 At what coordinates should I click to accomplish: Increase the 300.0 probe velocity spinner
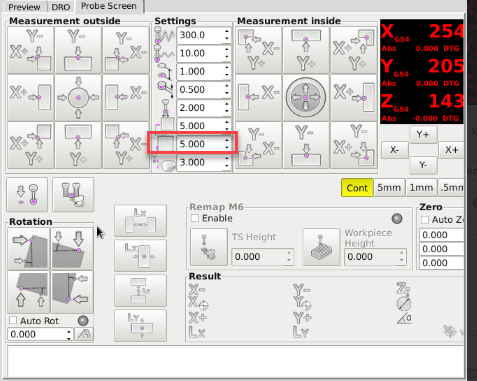(227, 32)
